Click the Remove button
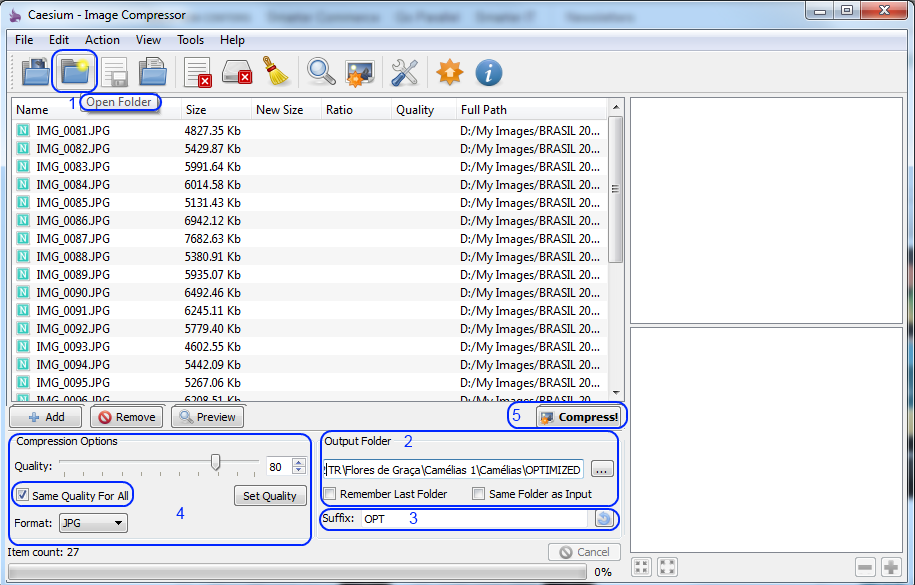This screenshot has width=915, height=585. coord(127,417)
